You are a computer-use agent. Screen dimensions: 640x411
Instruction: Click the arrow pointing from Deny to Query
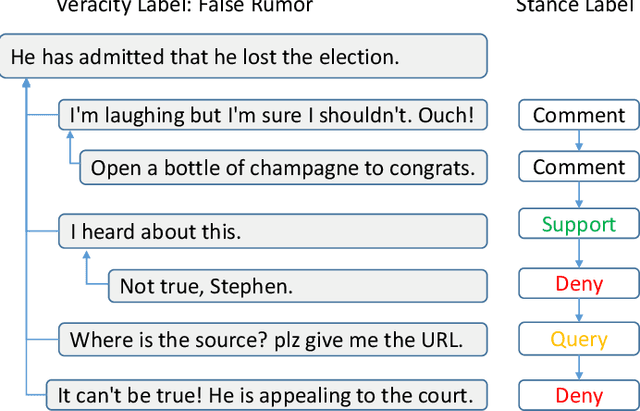pos(578,312)
